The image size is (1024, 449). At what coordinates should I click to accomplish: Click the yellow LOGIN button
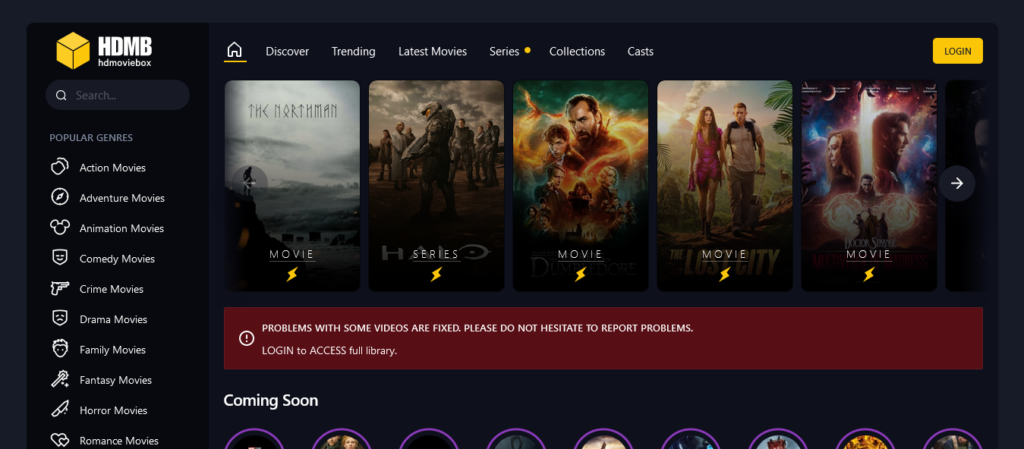(957, 51)
